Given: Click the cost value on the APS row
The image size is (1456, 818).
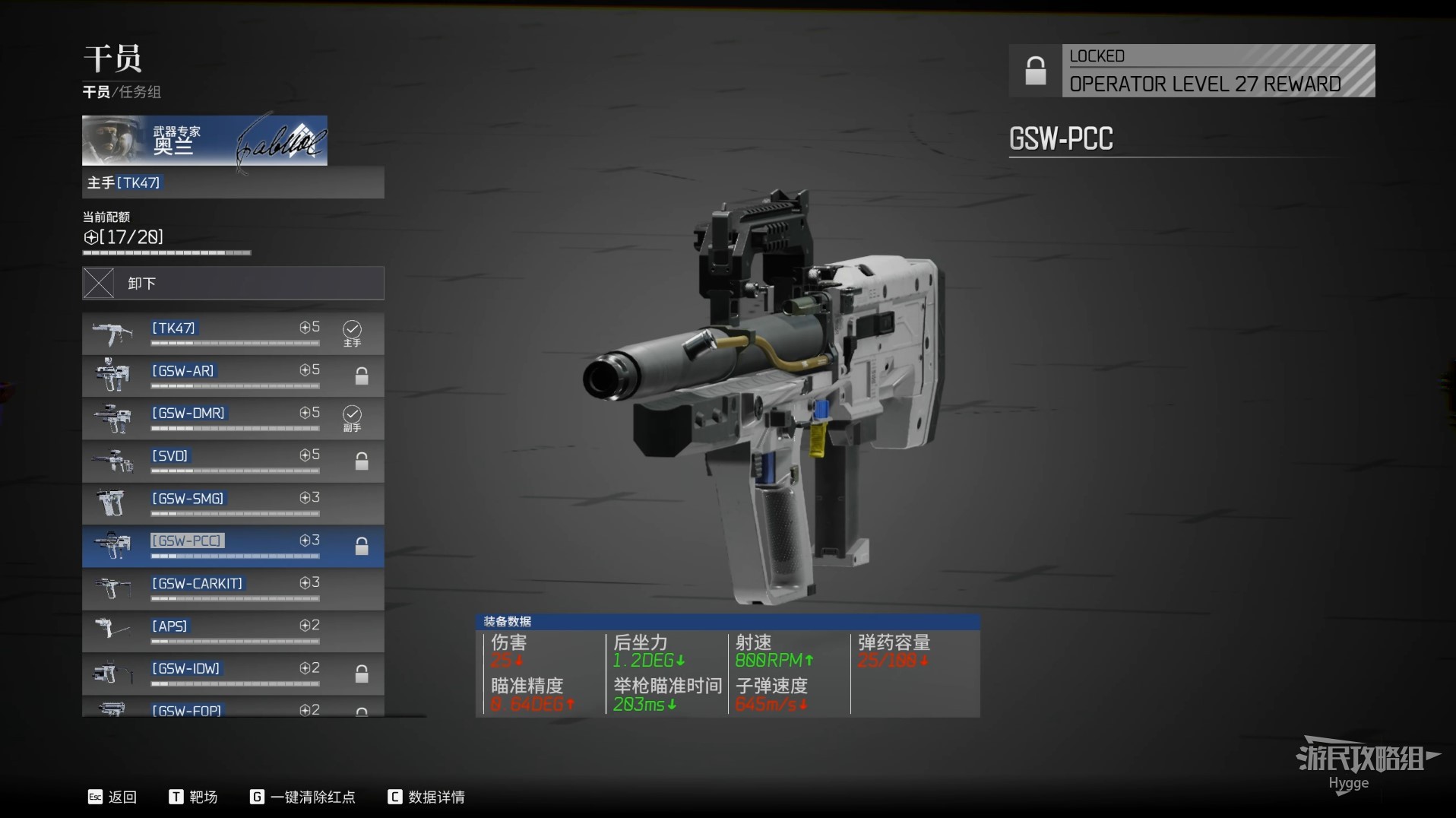Looking at the screenshot, I should 309,625.
